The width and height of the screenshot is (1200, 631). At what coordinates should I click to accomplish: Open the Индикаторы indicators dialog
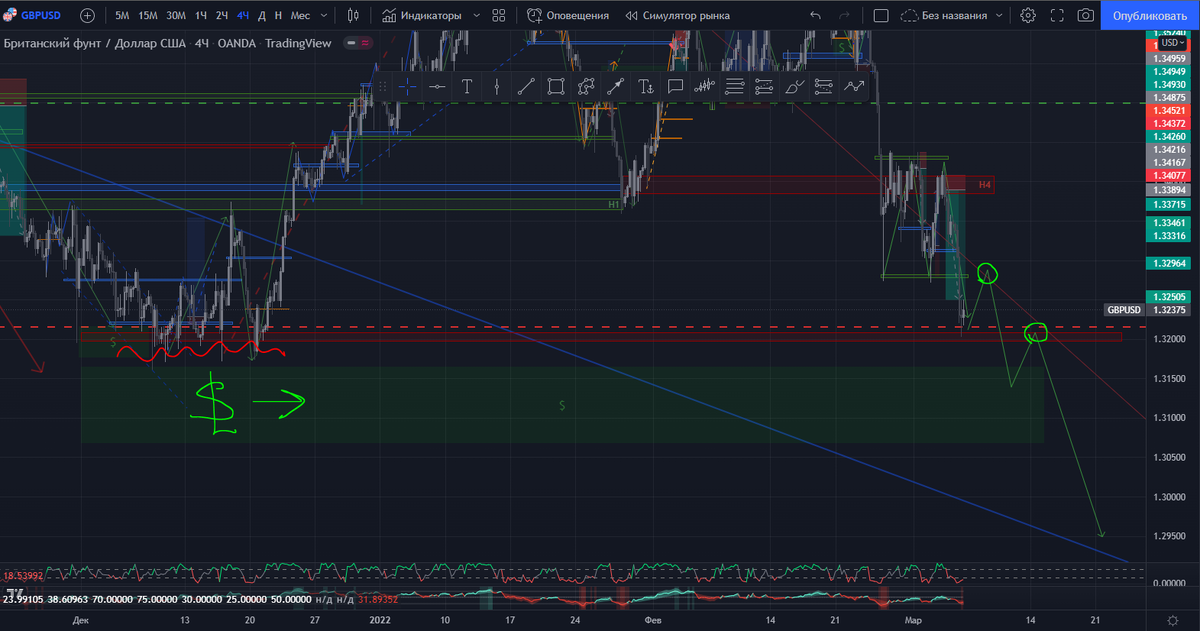coord(421,15)
